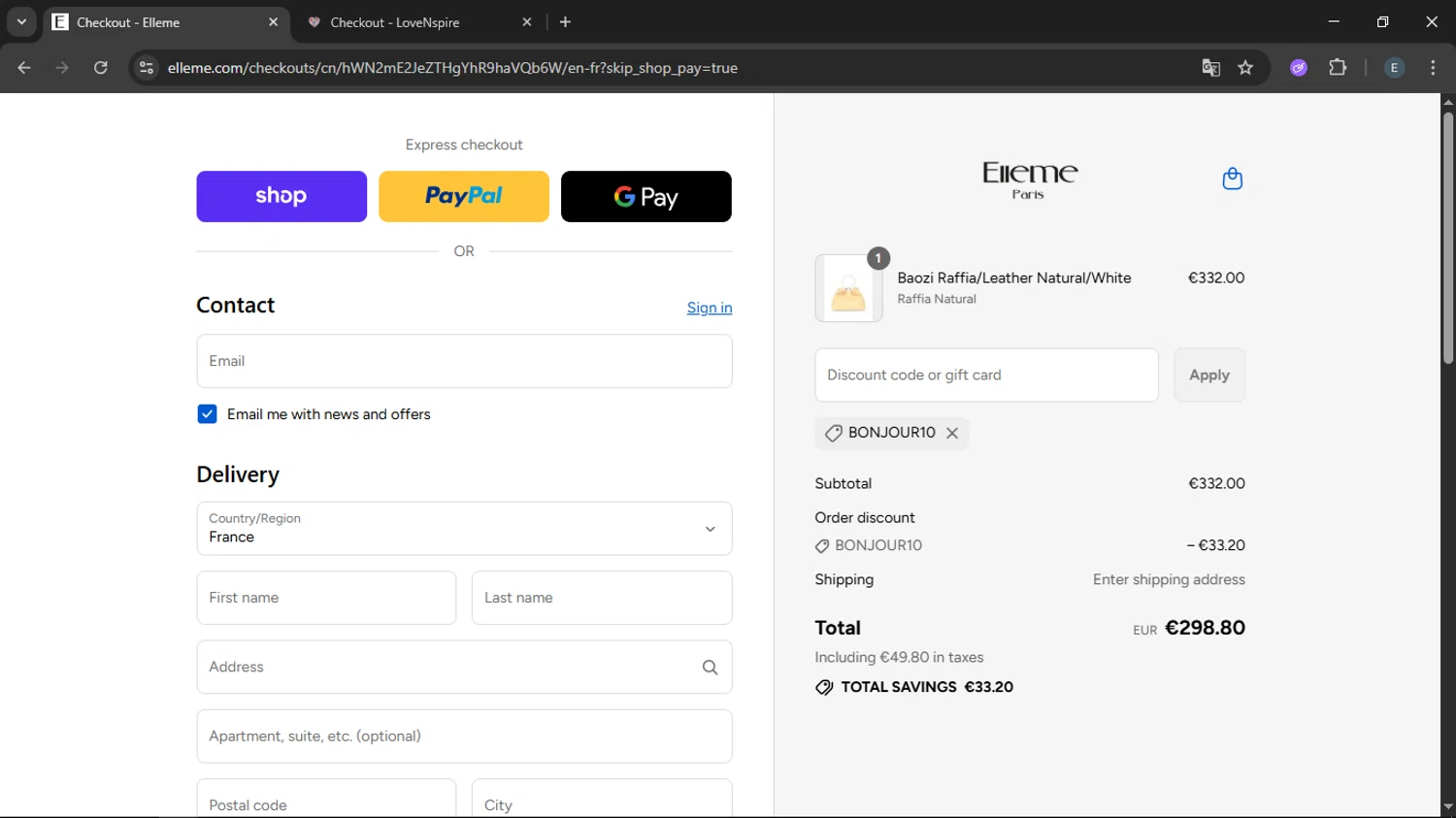The width and height of the screenshot is (1456, 818).
Task: Focus the Address field
Action: 464,668
